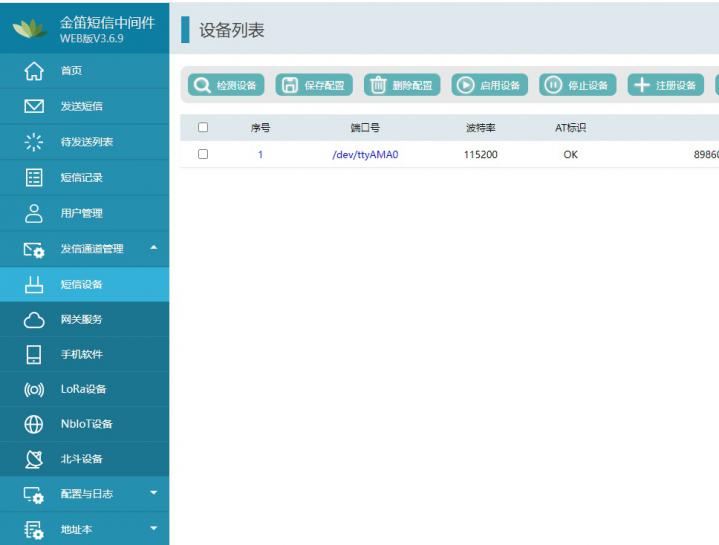Image resolution: width=719 pixels, height=545 pixels.
Task: Click the 序号 column header
Action: click(260, 128)
